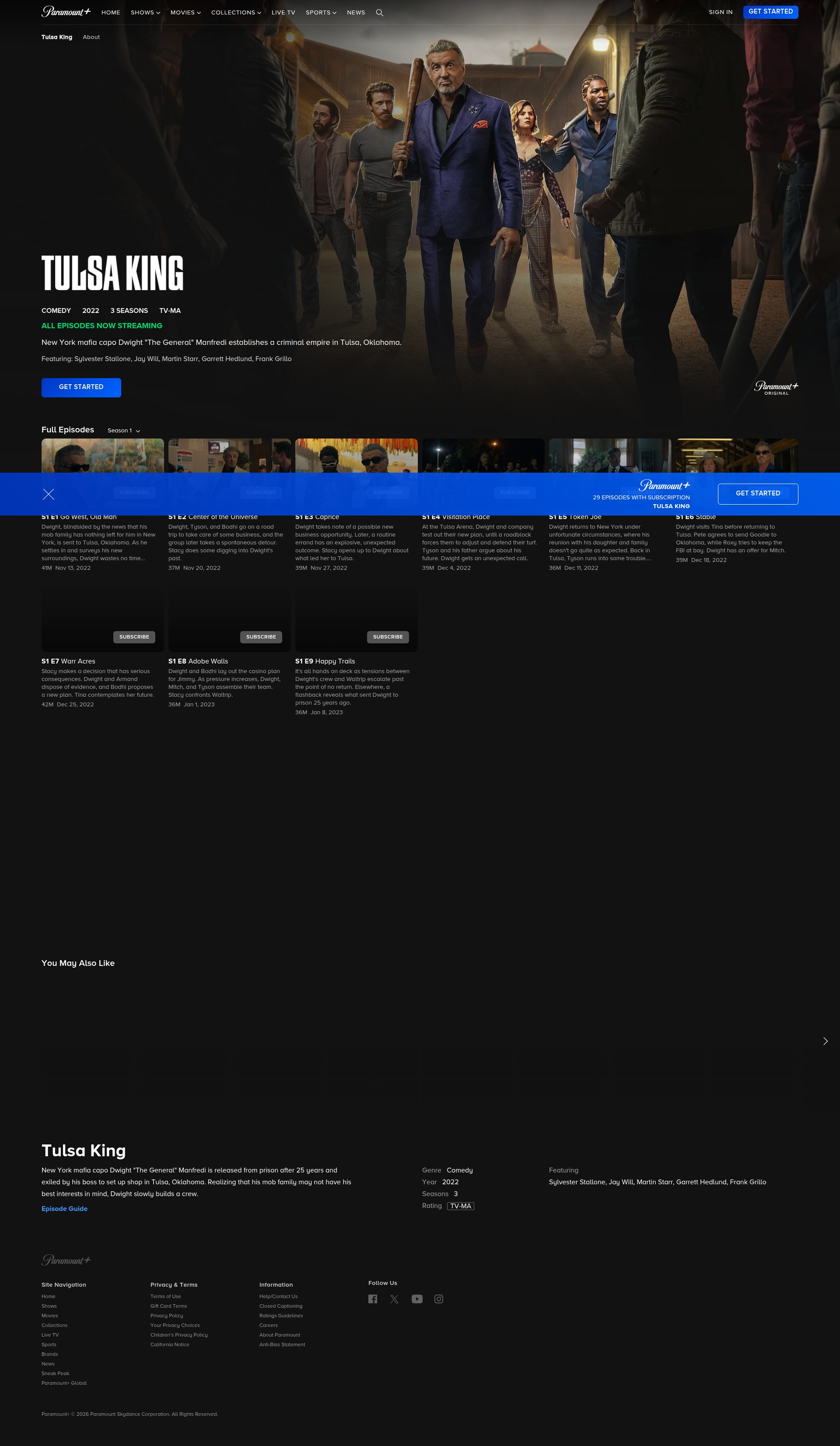Open Paramount+ Global footer link

[64, 1383]
